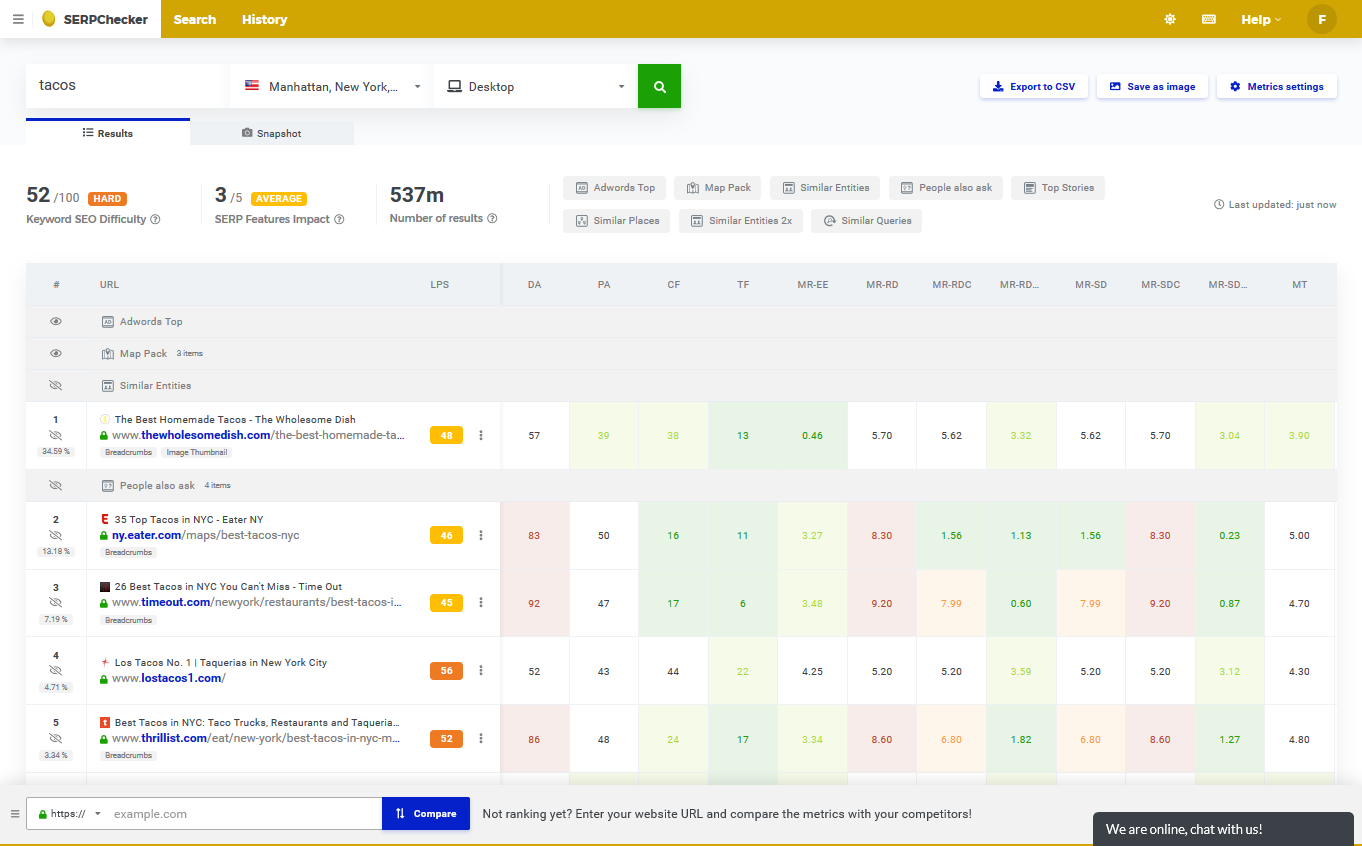
Task: Open options for lostacos1.com row
Action: [x=481, y=670]
